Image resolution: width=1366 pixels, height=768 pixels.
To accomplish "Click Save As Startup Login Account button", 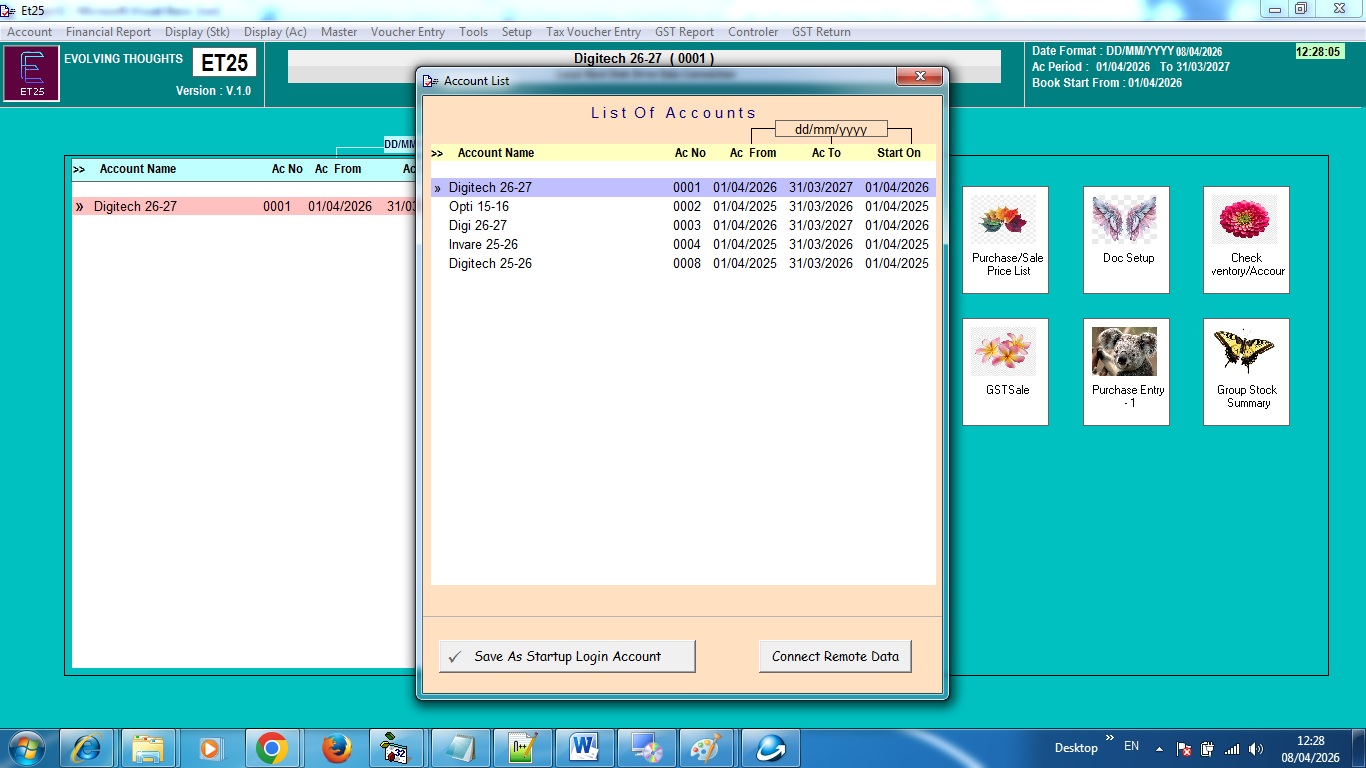I will pyautogui.click(x=567, y=657).
